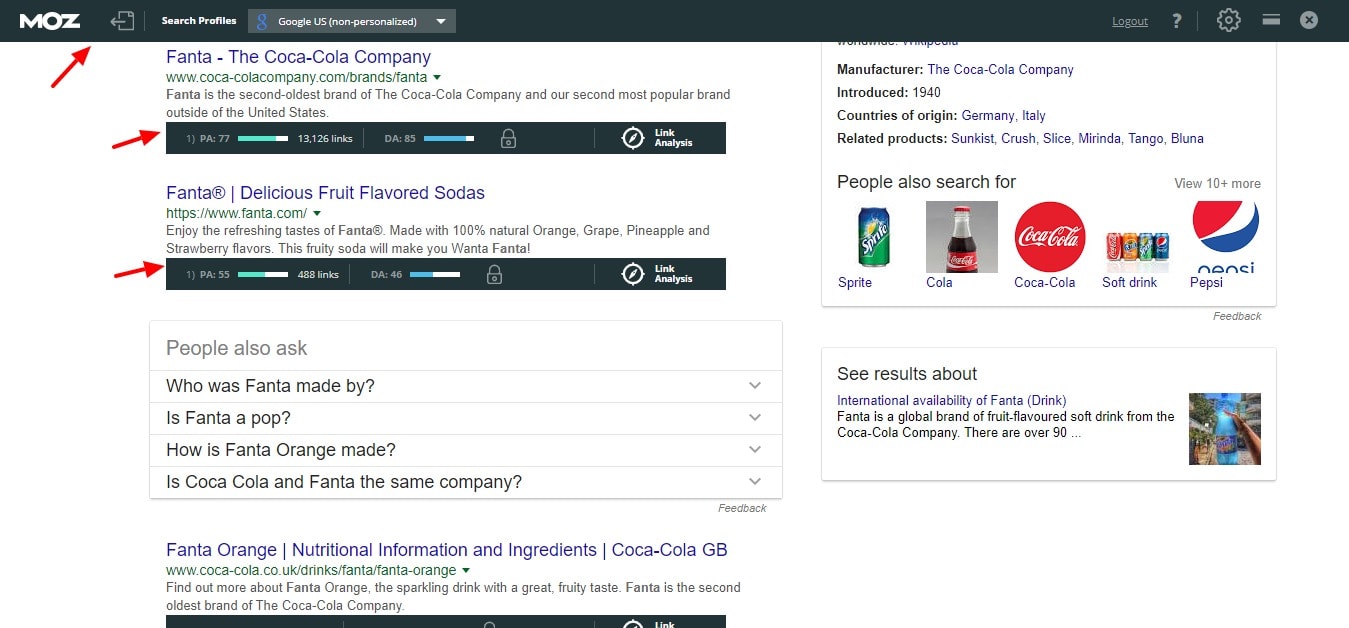This screenshot has width=1349, height=628.
Task: Expand arrow beside www.coca-cola.co.uk/drinks/fanta/fanta-orange URL
Action: click(466, 570)
